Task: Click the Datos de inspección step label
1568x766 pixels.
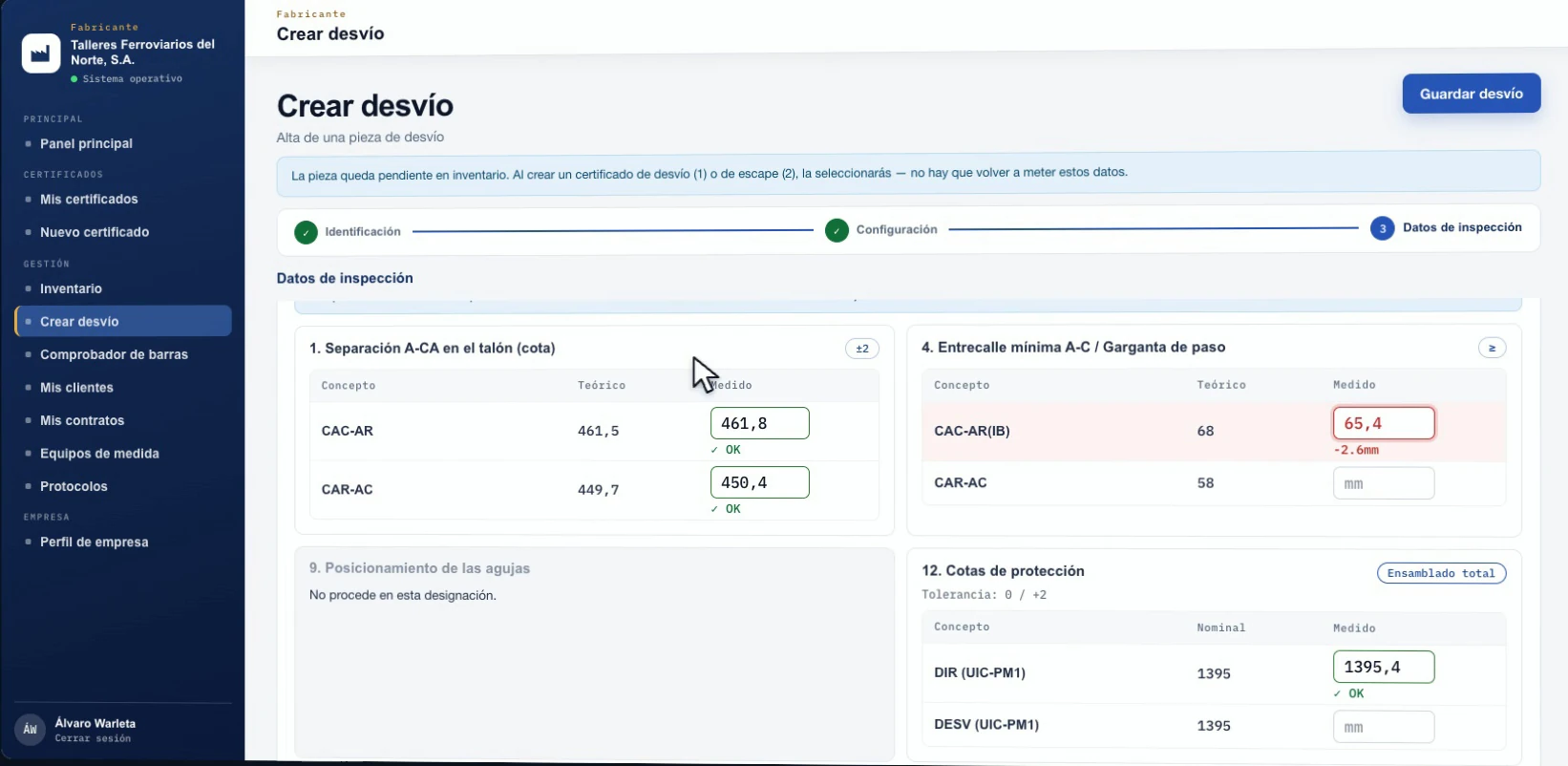Action: coord(1462,227)
